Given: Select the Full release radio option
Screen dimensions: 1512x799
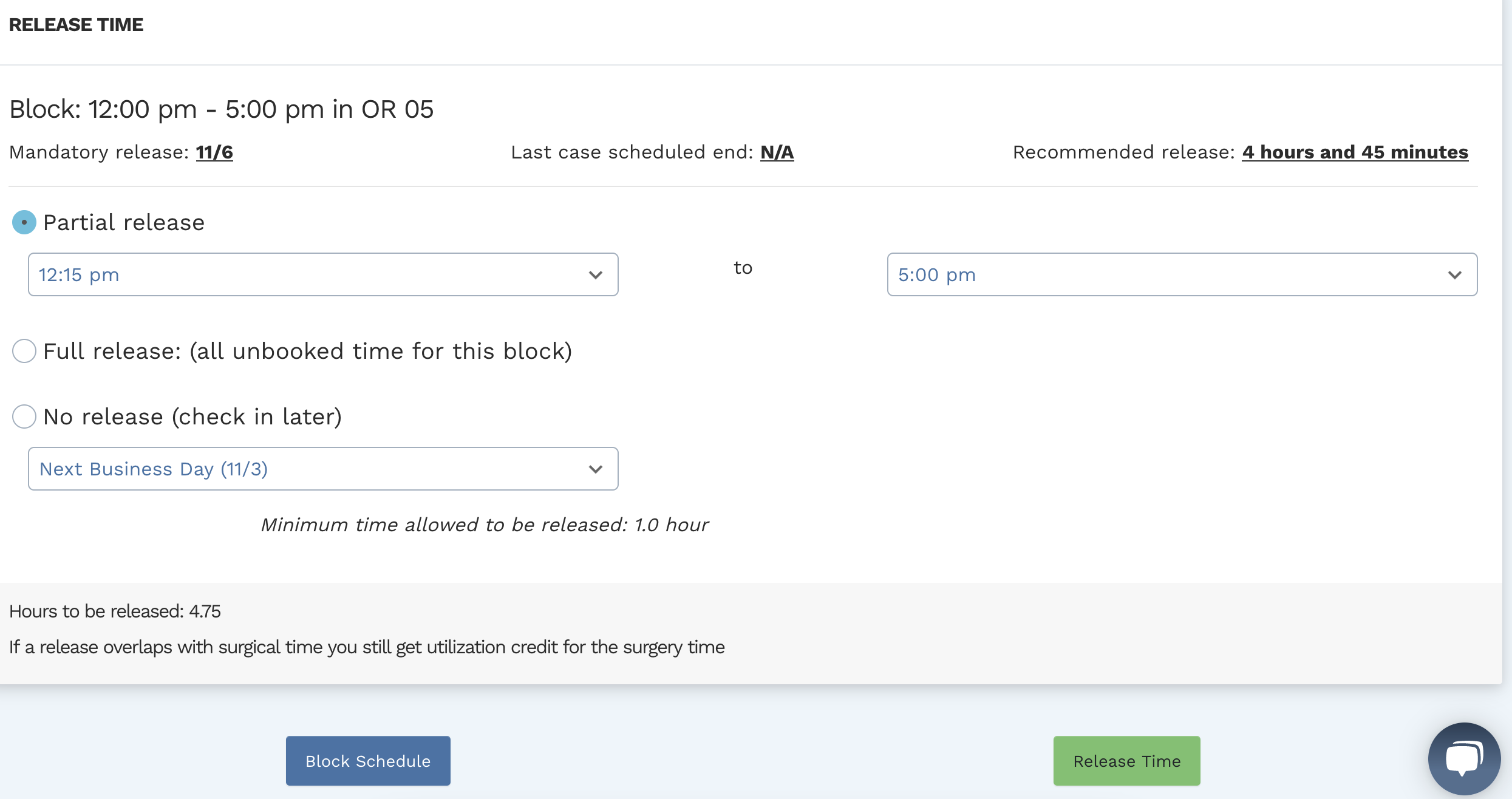Looking at the screenshot, I should (24, 351).
